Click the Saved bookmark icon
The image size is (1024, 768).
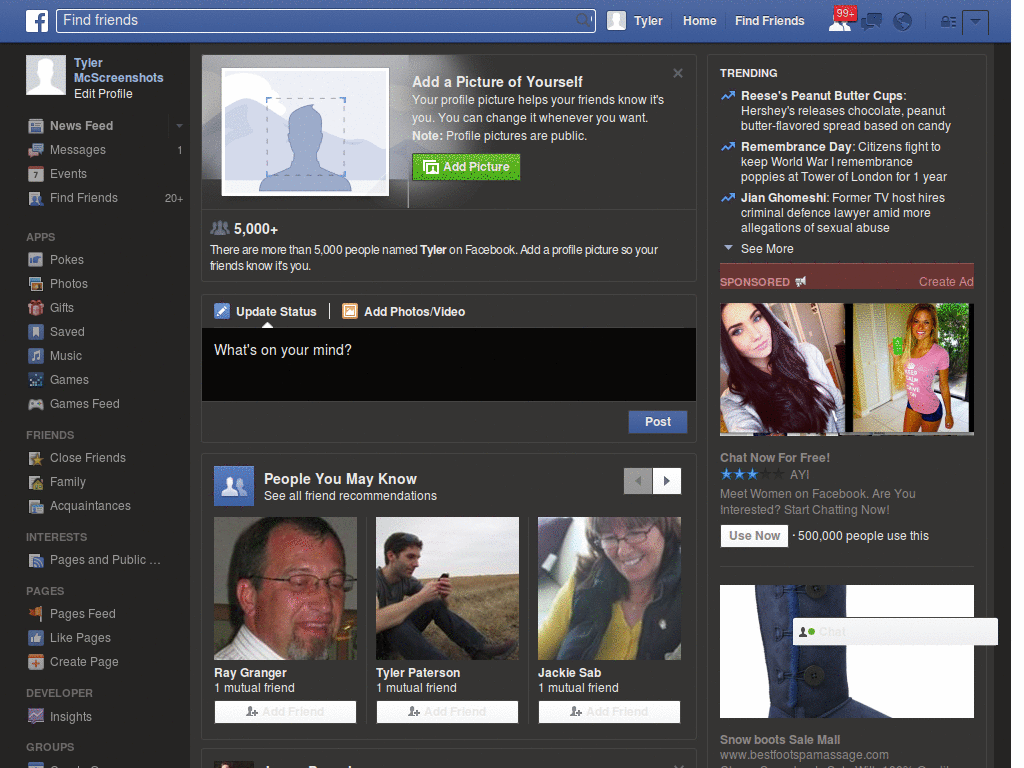(36, 332)
